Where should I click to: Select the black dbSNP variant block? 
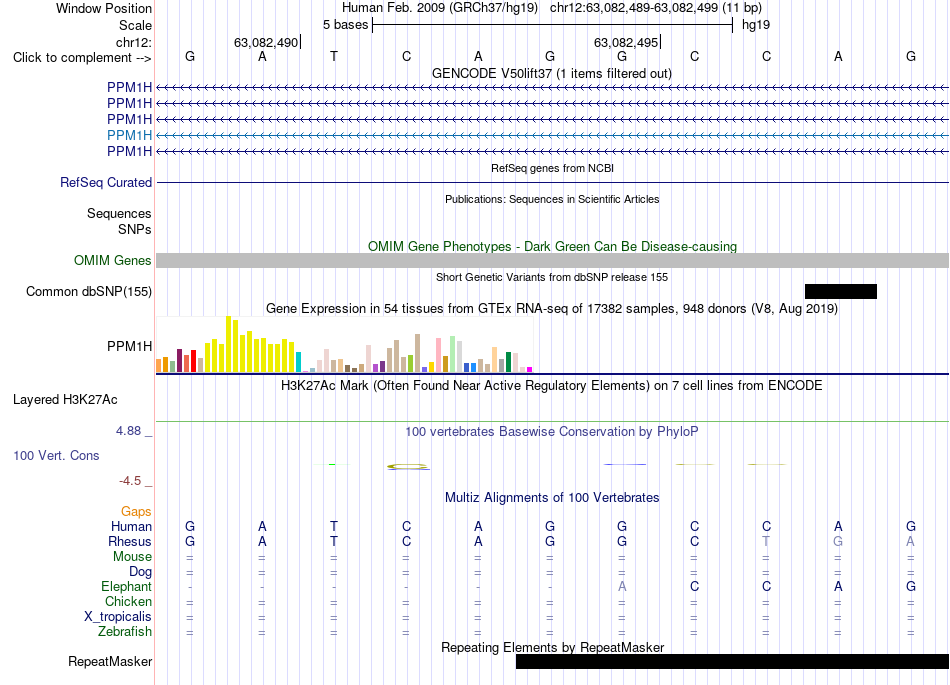[840, 291]
